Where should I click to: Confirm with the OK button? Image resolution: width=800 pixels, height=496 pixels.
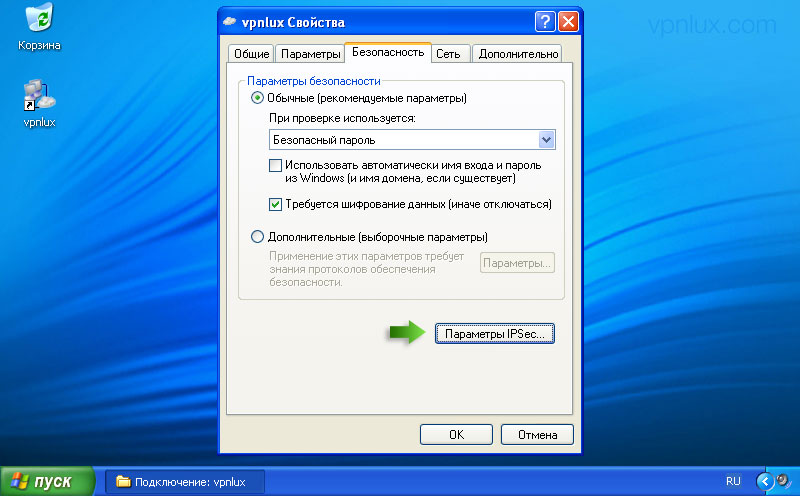(456, 435)
